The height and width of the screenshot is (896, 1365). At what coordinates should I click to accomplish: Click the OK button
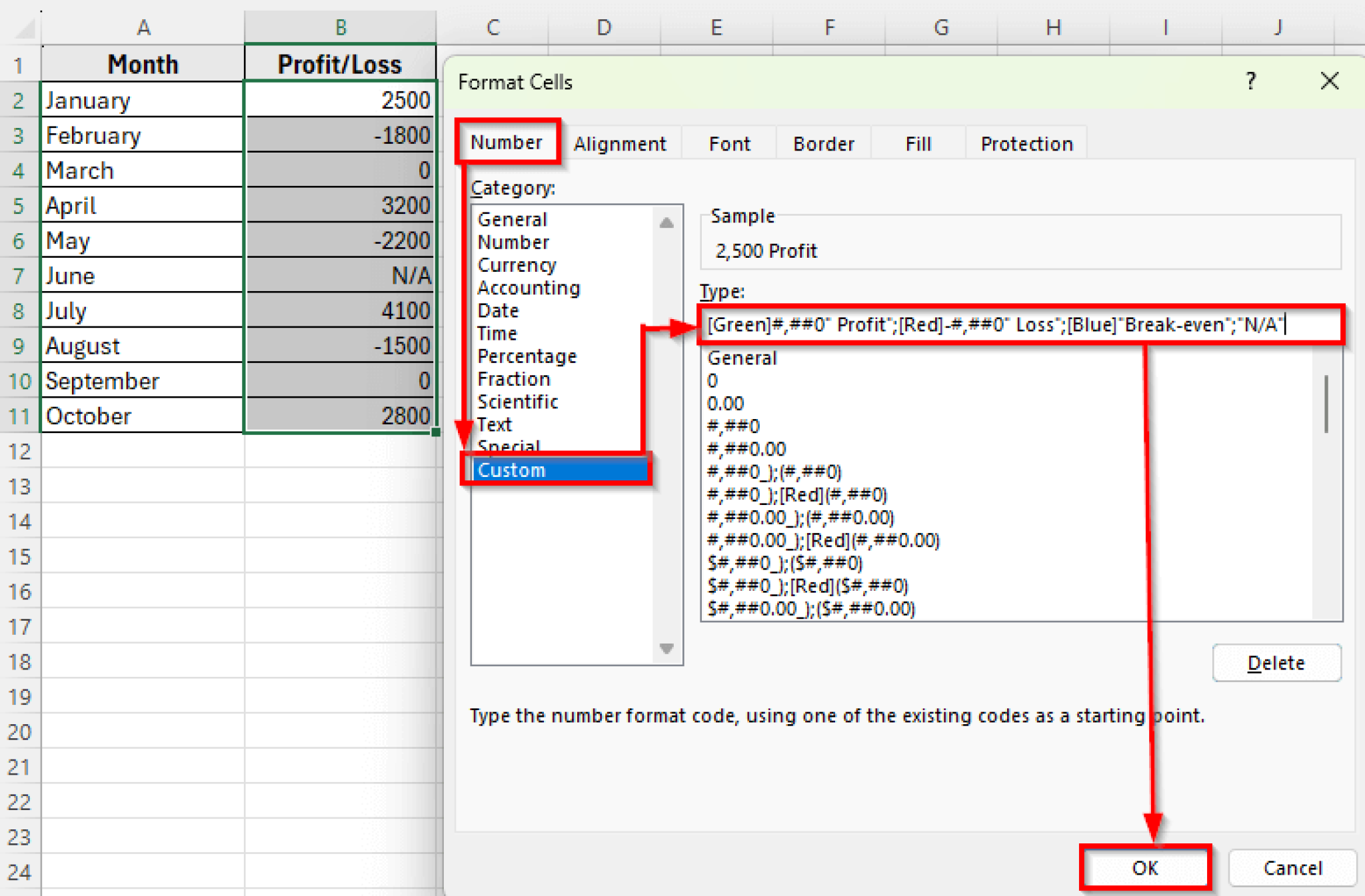coord(1144,868)
